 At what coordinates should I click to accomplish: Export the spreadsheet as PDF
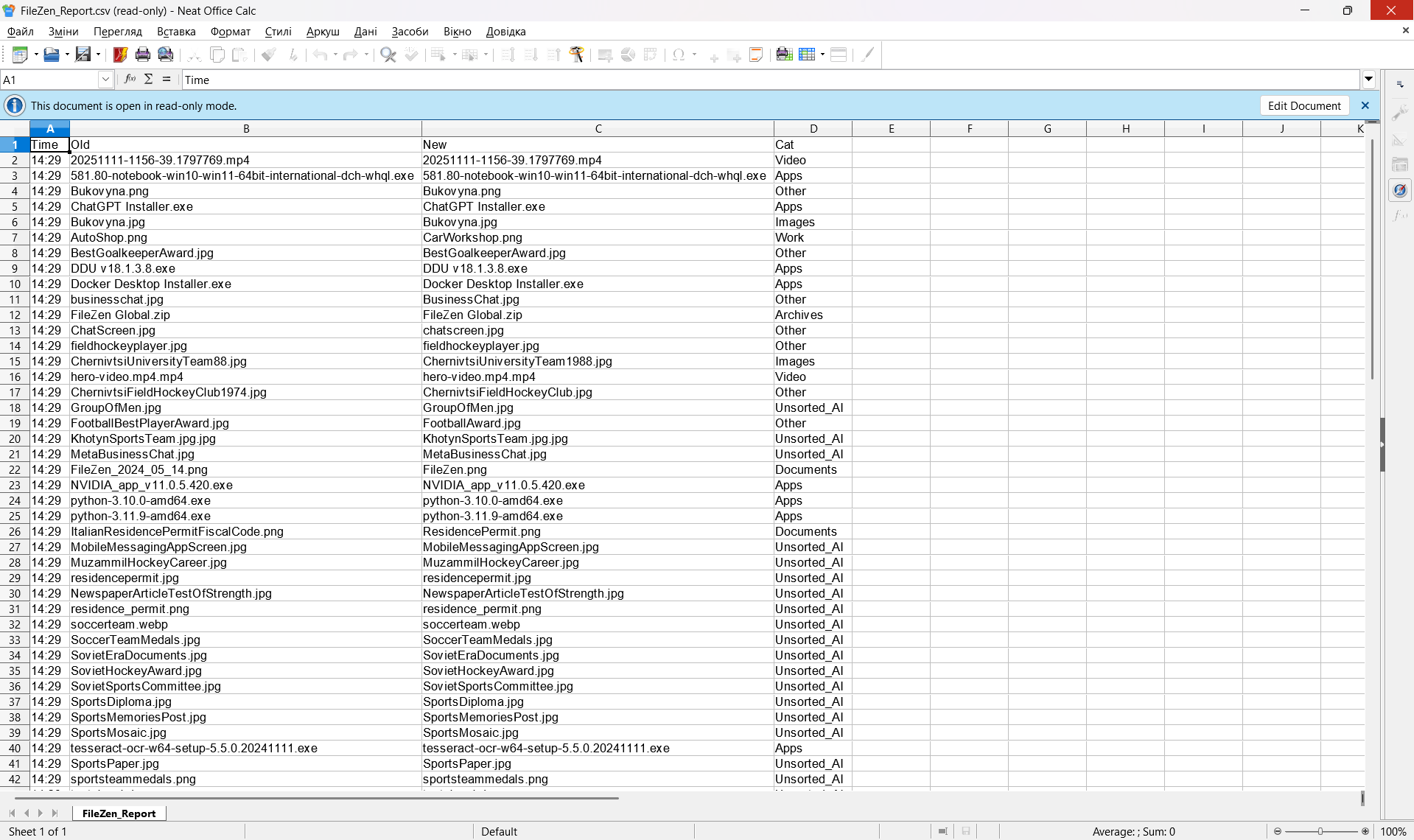[120, 54]
